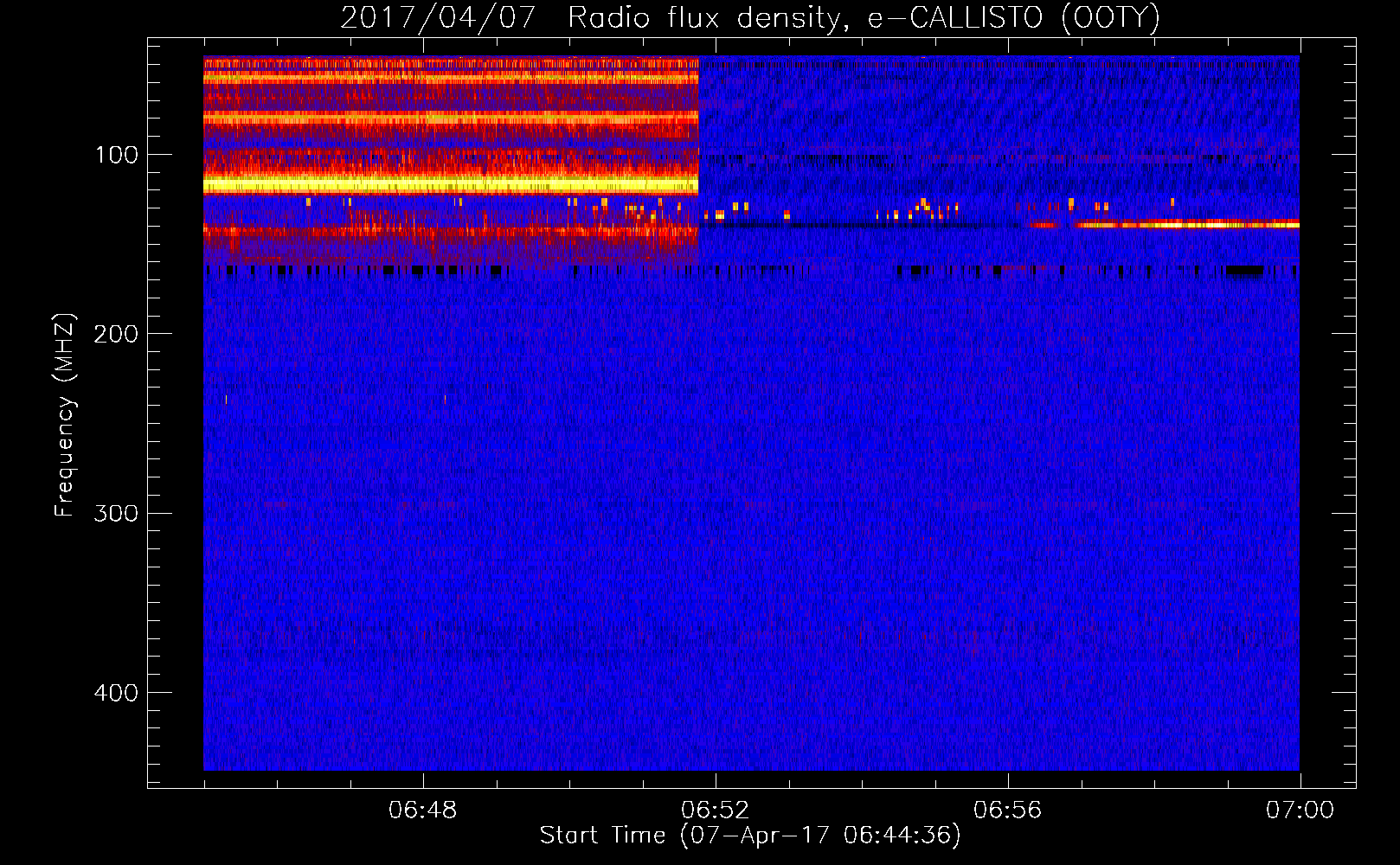This screenshot has height=865, width=1400.
Task: Click the 100 frequency tick label
Action: pos(117,155)
